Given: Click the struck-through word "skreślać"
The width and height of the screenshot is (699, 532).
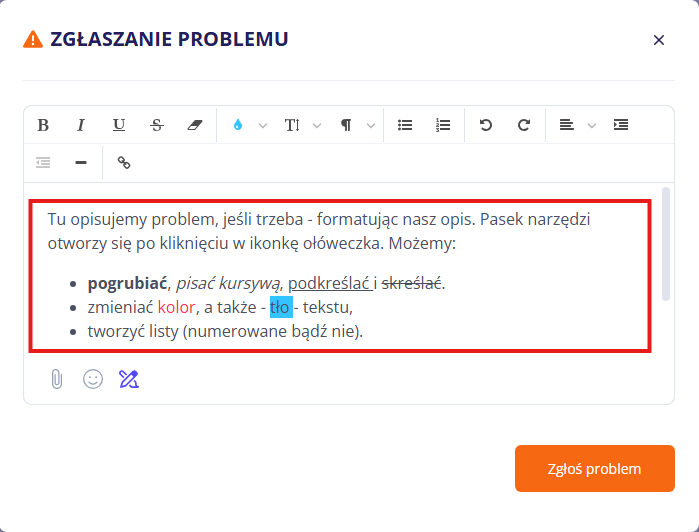Looking at the screenshot, I should click(x=411, y=284).
